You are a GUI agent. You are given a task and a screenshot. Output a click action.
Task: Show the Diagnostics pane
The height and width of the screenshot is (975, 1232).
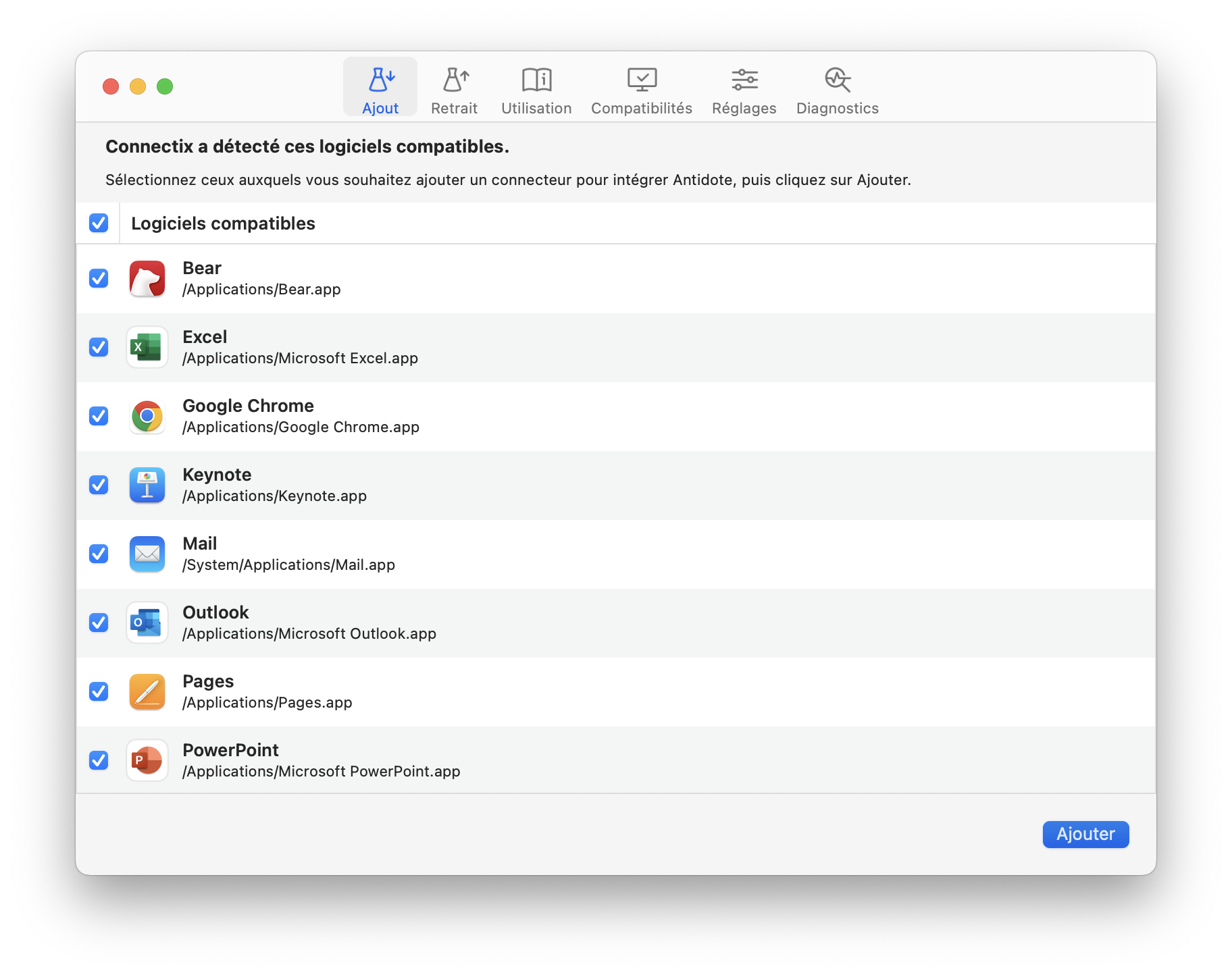(837, 89)
